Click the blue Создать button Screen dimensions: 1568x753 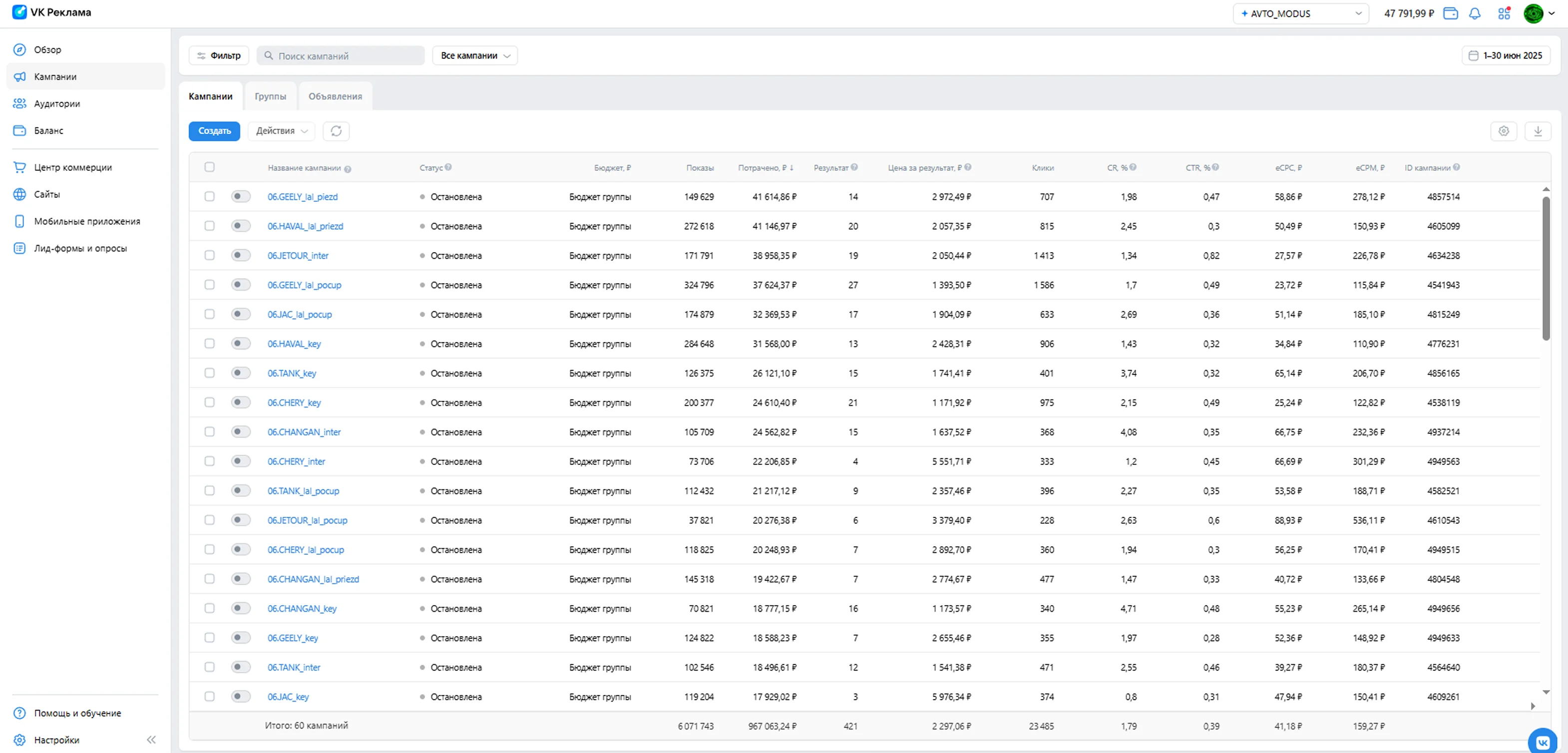point(214,131)
